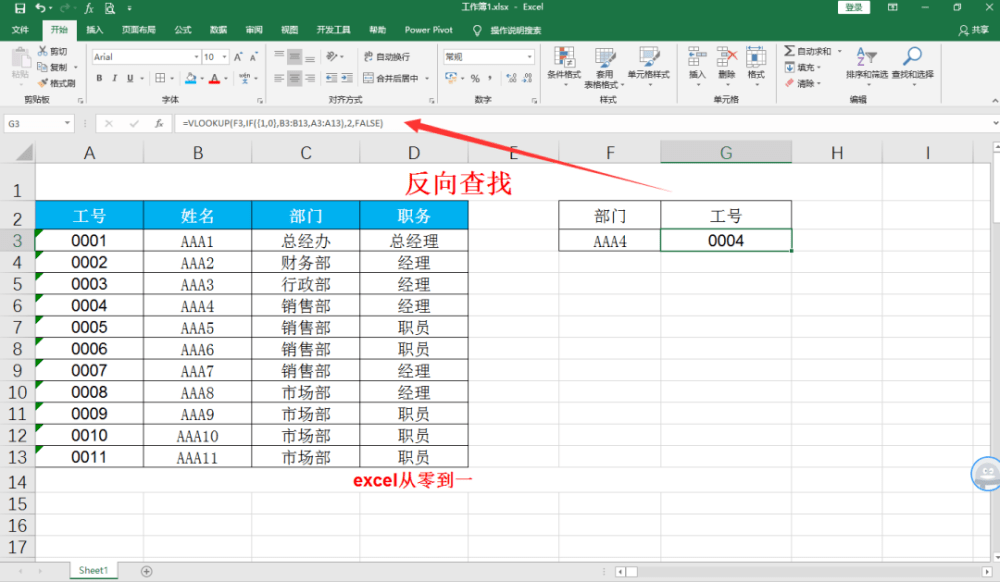Click the decrease decimal icon
Image resolution: width=1000 pixels, height=582 pixels.
(527, 78)
